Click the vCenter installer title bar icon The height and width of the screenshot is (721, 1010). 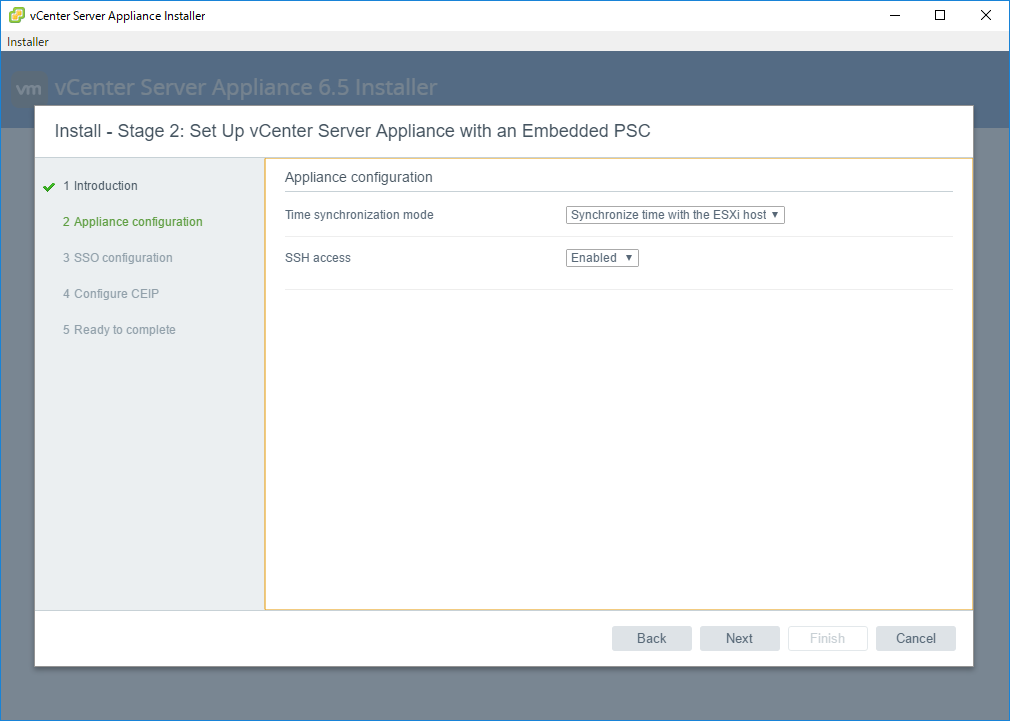click(17, 15)
